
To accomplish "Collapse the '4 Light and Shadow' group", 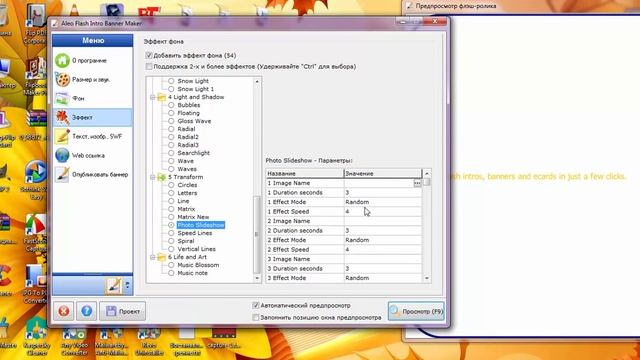I will click(x=153, y=97).
